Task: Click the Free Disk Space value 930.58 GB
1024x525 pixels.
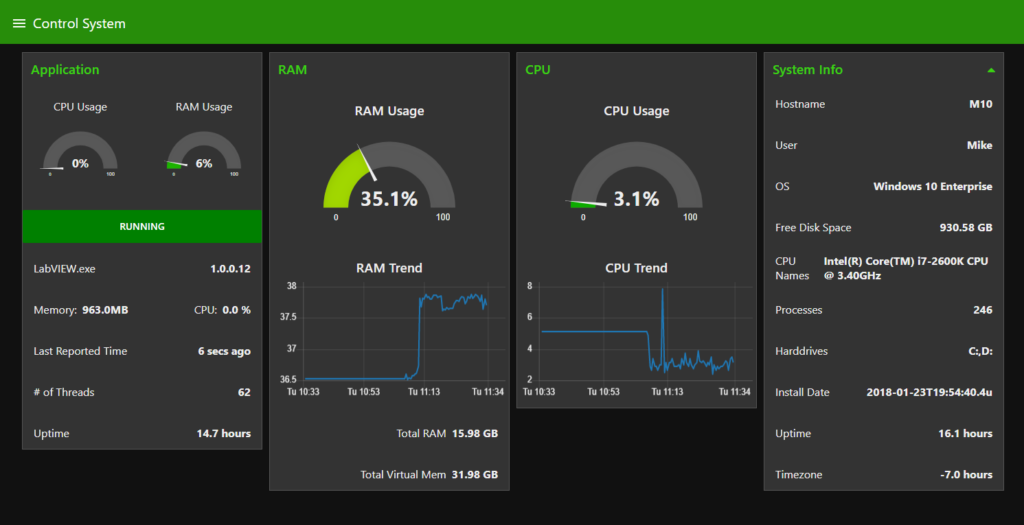Action: coord(966,228)
